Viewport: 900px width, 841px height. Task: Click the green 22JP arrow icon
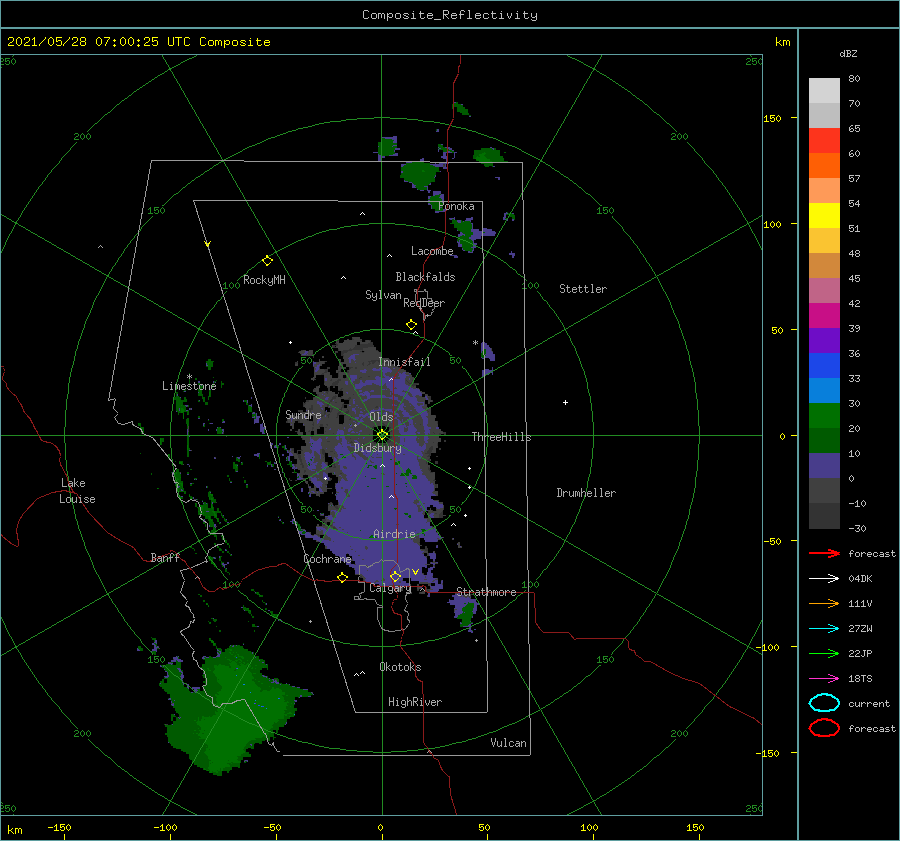coord(824,653)
